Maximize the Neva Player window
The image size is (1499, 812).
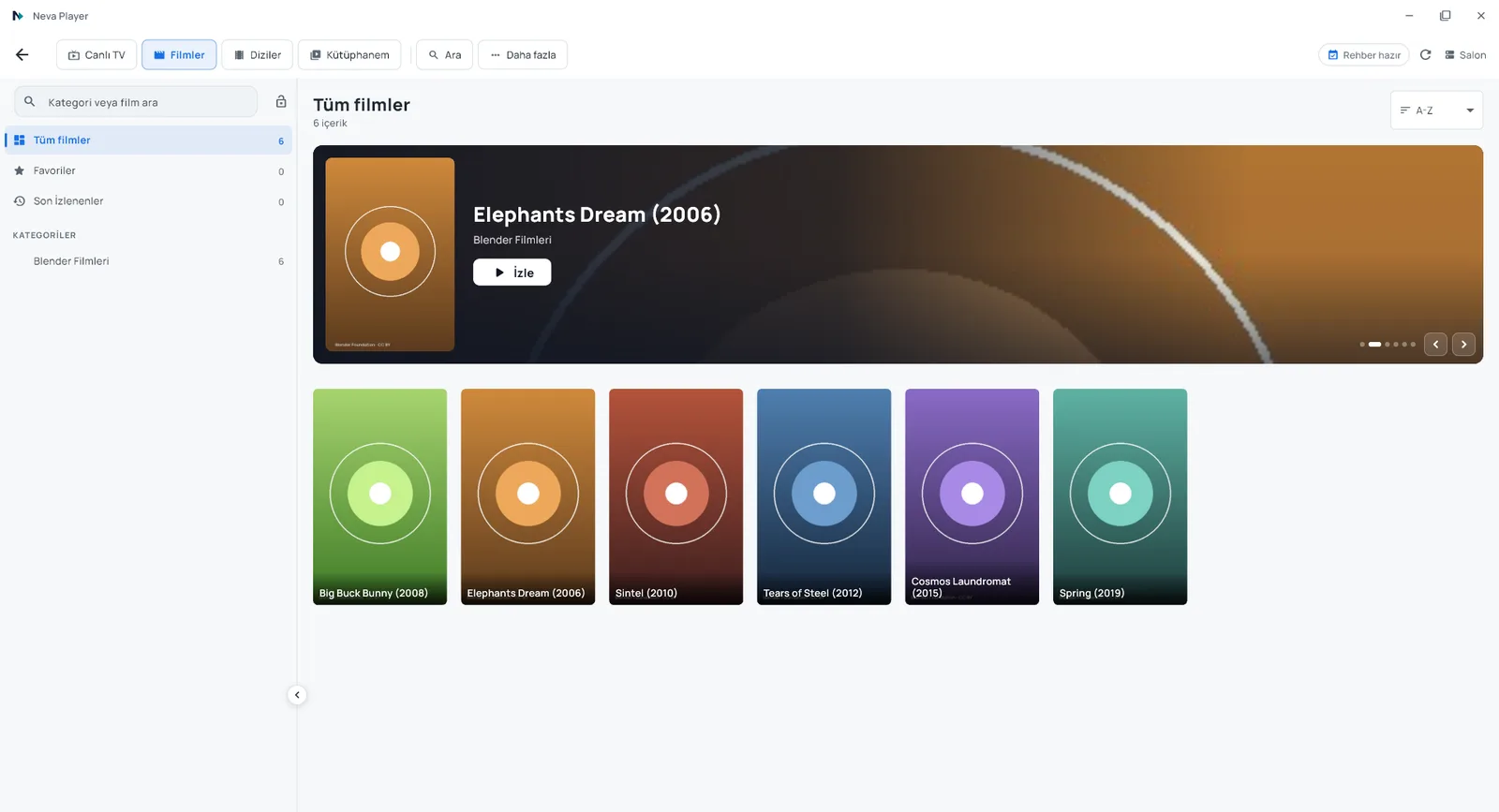click(1445, 16)
